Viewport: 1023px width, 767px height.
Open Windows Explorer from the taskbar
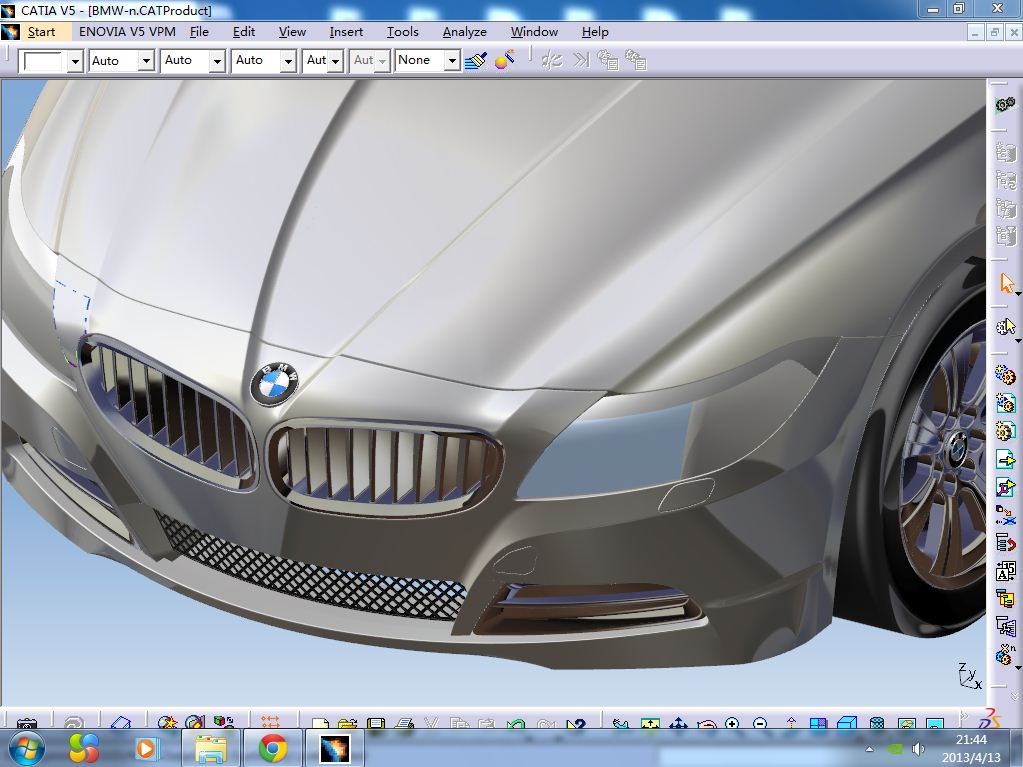click(211, 748)
